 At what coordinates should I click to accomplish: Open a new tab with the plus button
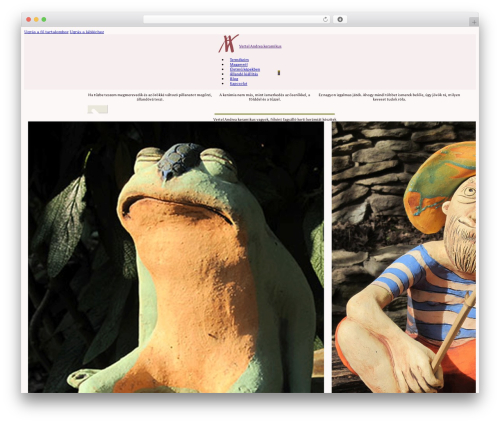coord(474,22)
